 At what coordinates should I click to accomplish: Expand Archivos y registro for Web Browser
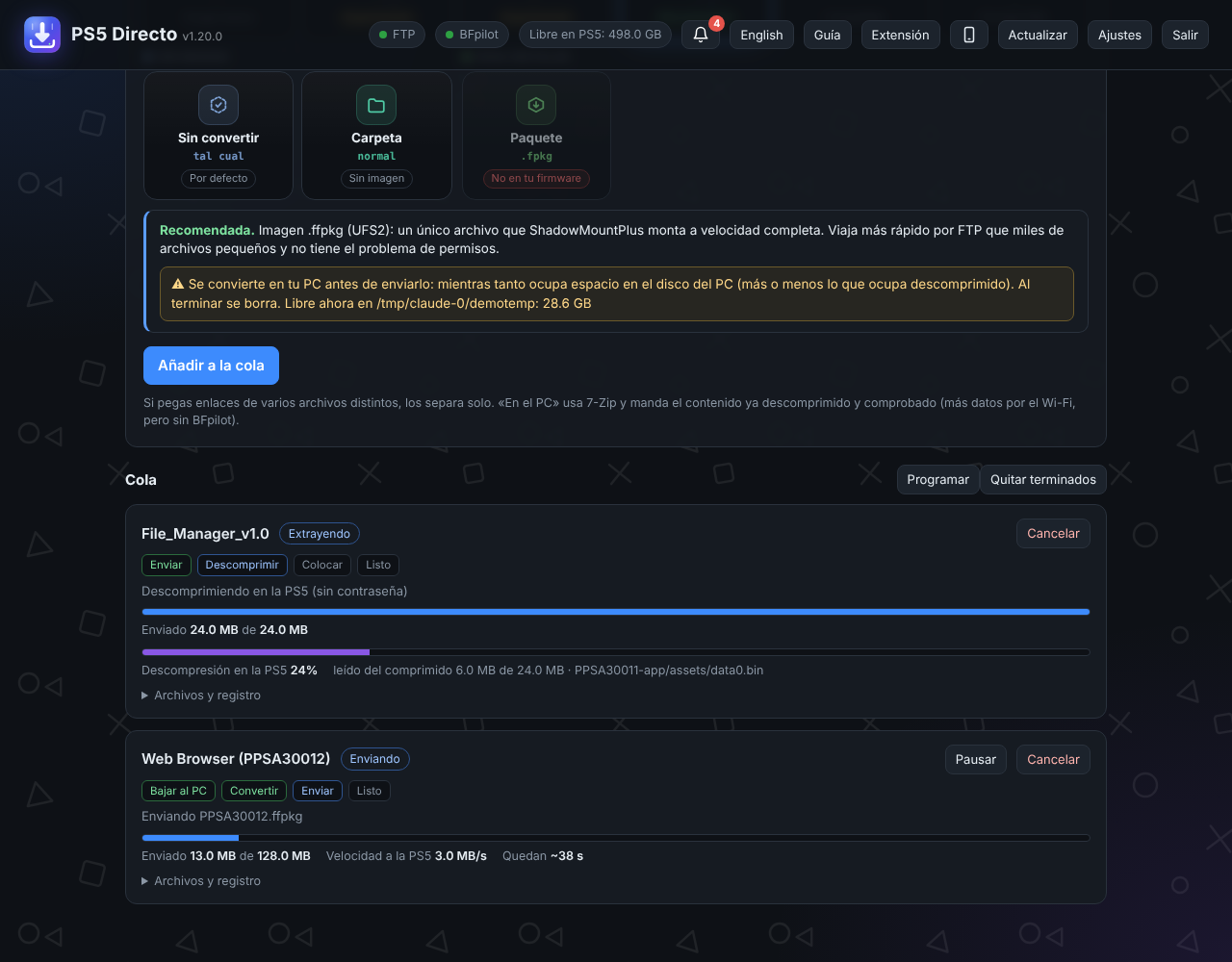(x=201, y=881)
